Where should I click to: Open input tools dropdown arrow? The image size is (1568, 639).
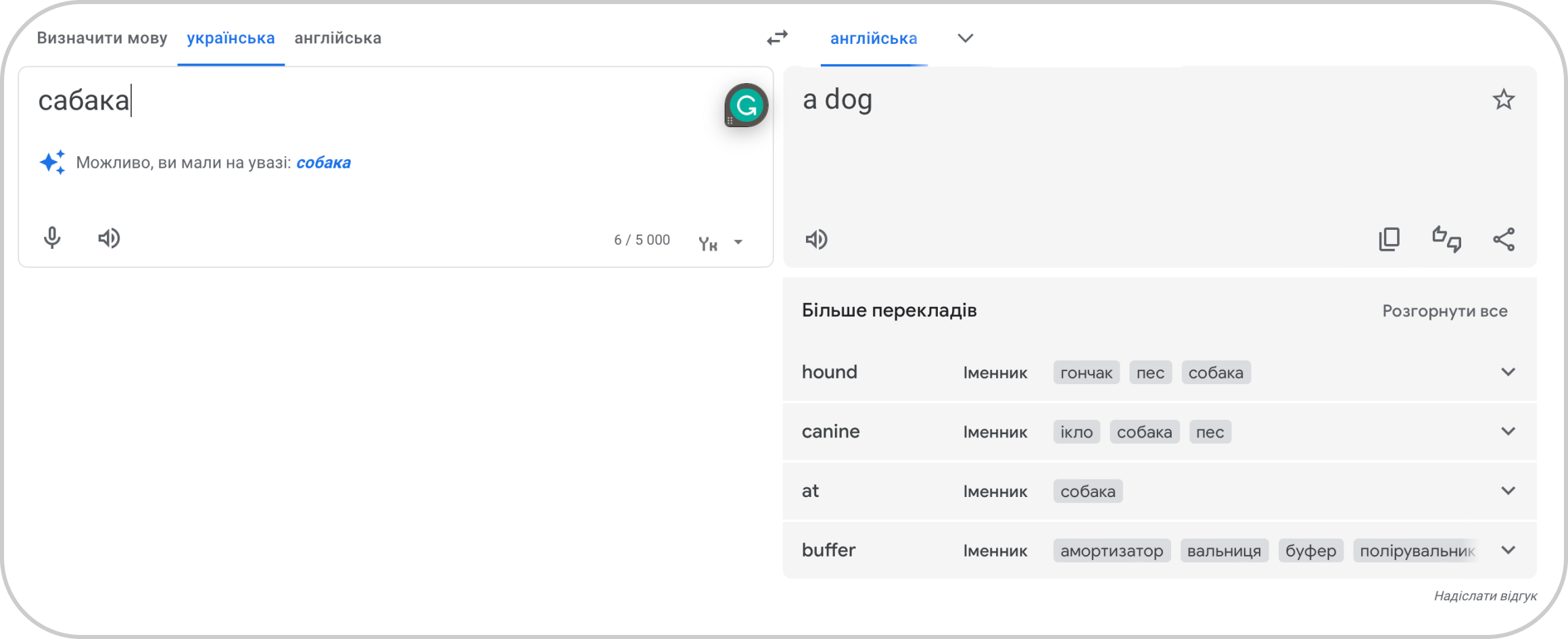pyautogui.click(x=738, y=242)
